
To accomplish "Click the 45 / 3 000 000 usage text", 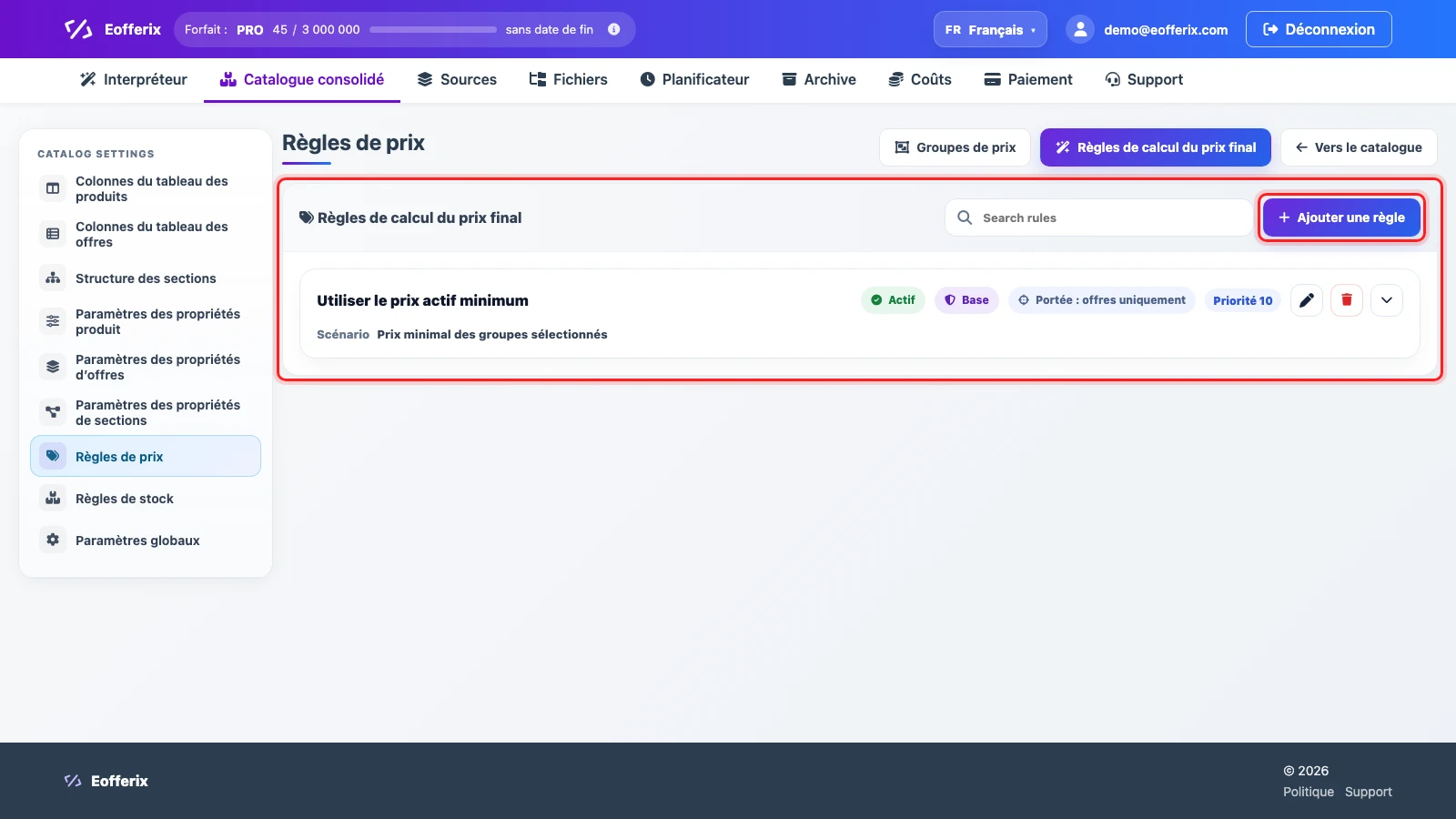I will click(316, 29).
